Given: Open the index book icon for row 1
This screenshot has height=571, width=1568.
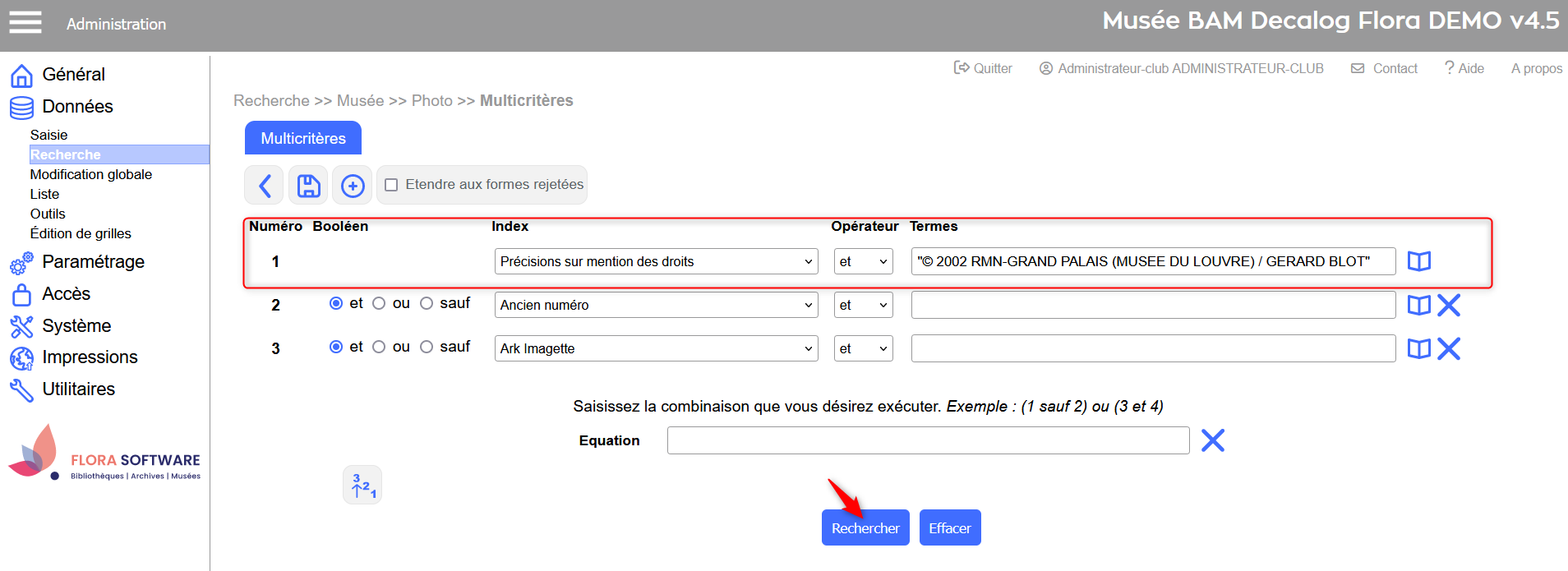Looking at the screenshot, I should [1418, 261].
